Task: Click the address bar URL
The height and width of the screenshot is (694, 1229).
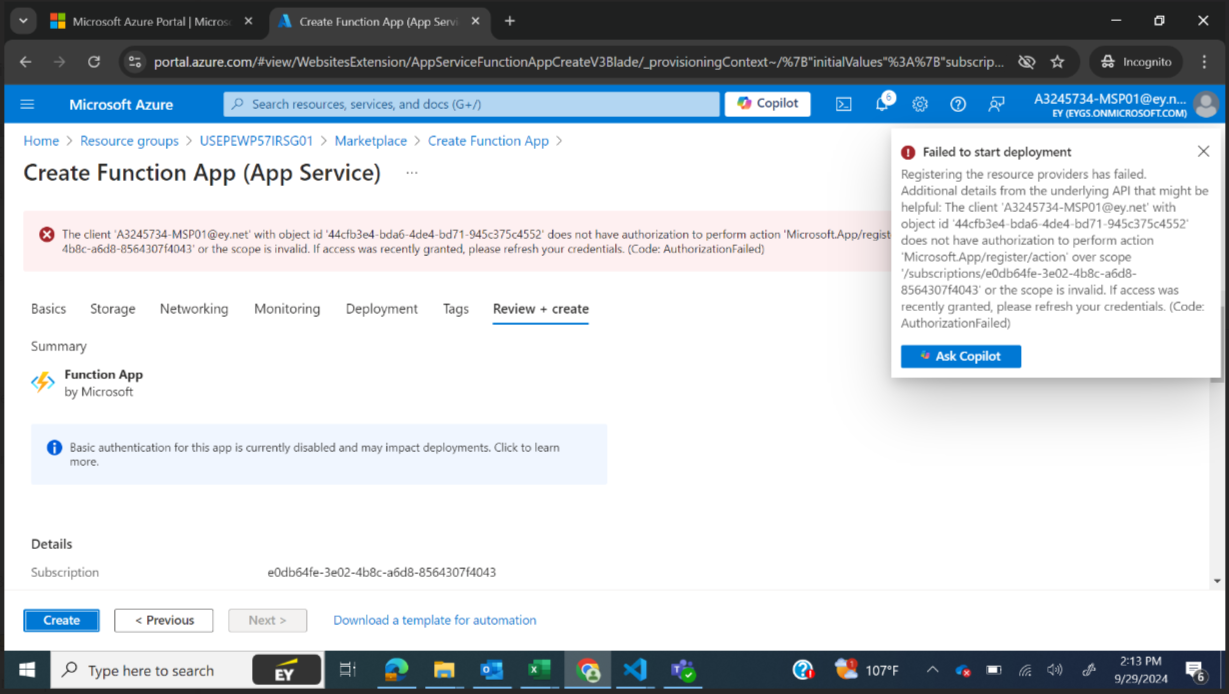Action: pyautogui.click(x=578, y=62)
